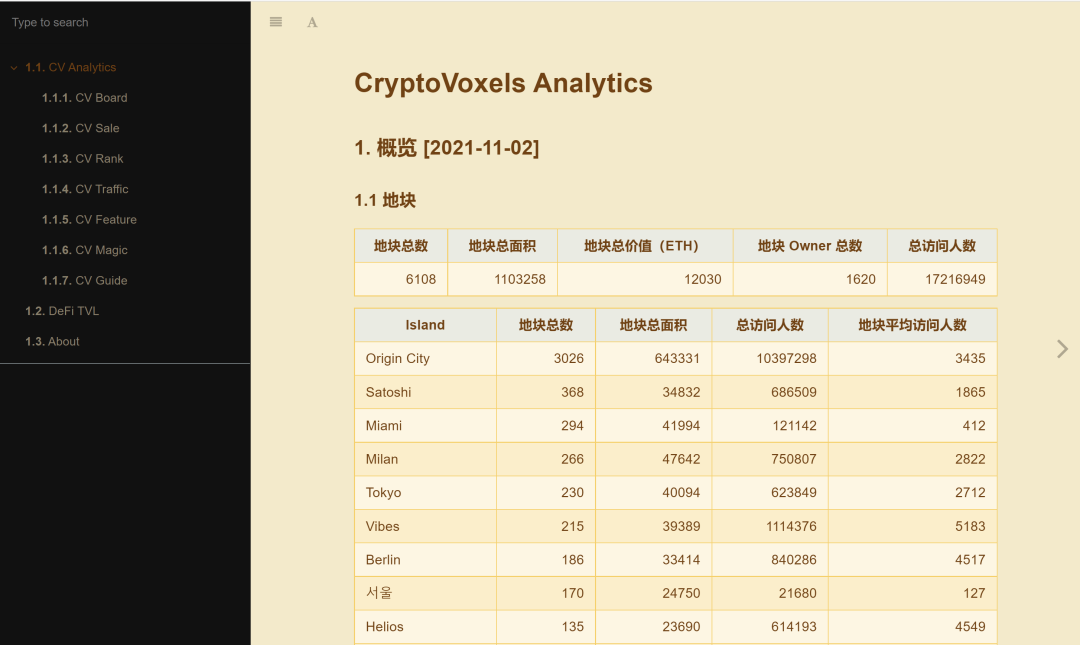Image resolution: width=1080 pixels, height=645 pixels.
Task: Collapse the CV Analytics chapter chevron
Action: click(14, 68)
